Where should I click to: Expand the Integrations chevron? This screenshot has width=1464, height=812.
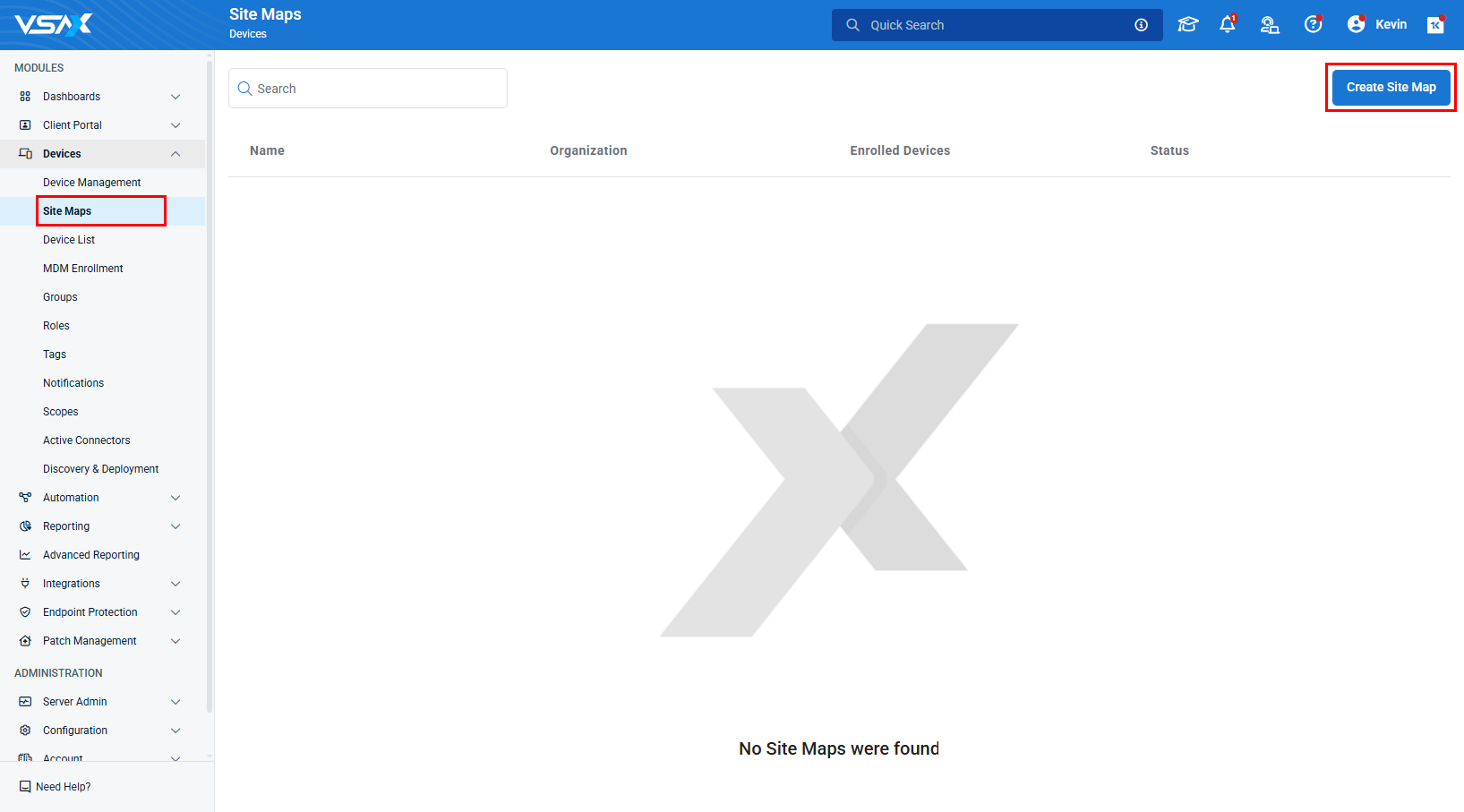pyautogui.click(x=176, y=584)
